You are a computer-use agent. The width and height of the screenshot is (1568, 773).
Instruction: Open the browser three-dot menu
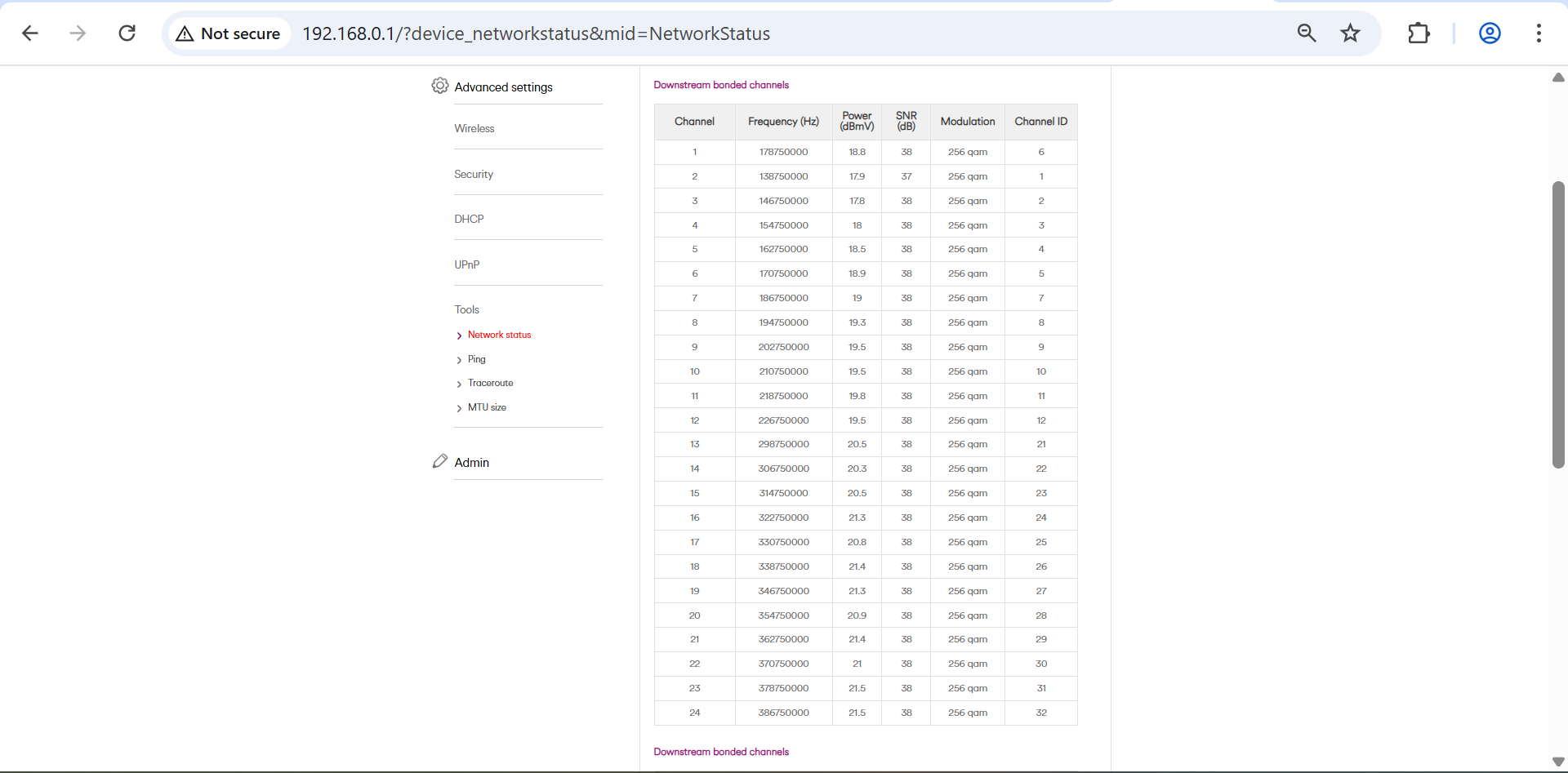click(1539, 33)
